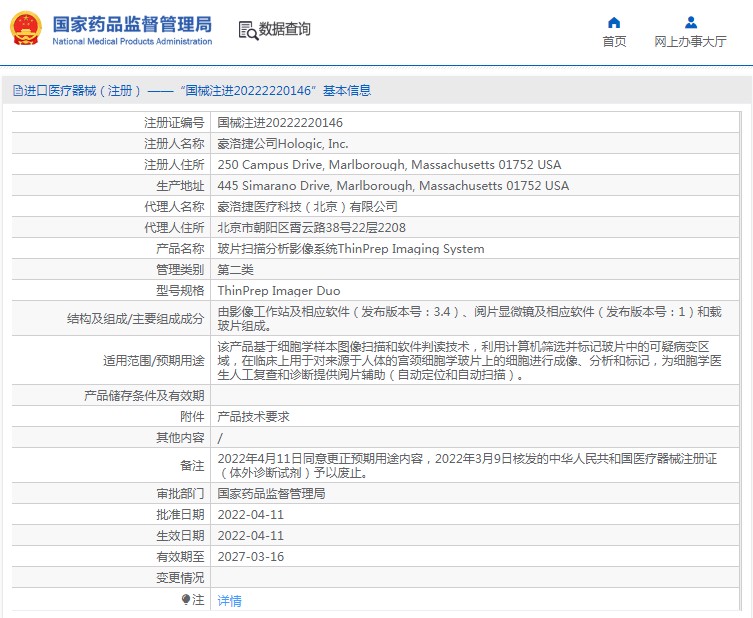Click National Medical Products Administration subtitle
Screen dimensions: 753x618
(132, 41)
